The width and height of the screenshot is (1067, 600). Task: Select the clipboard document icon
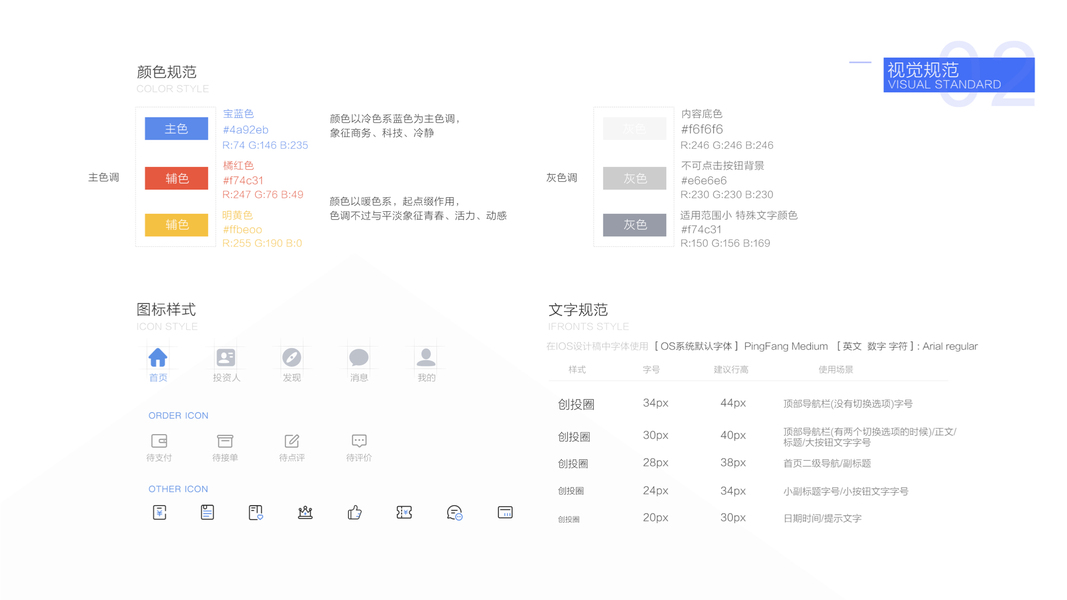coord(208,512)
